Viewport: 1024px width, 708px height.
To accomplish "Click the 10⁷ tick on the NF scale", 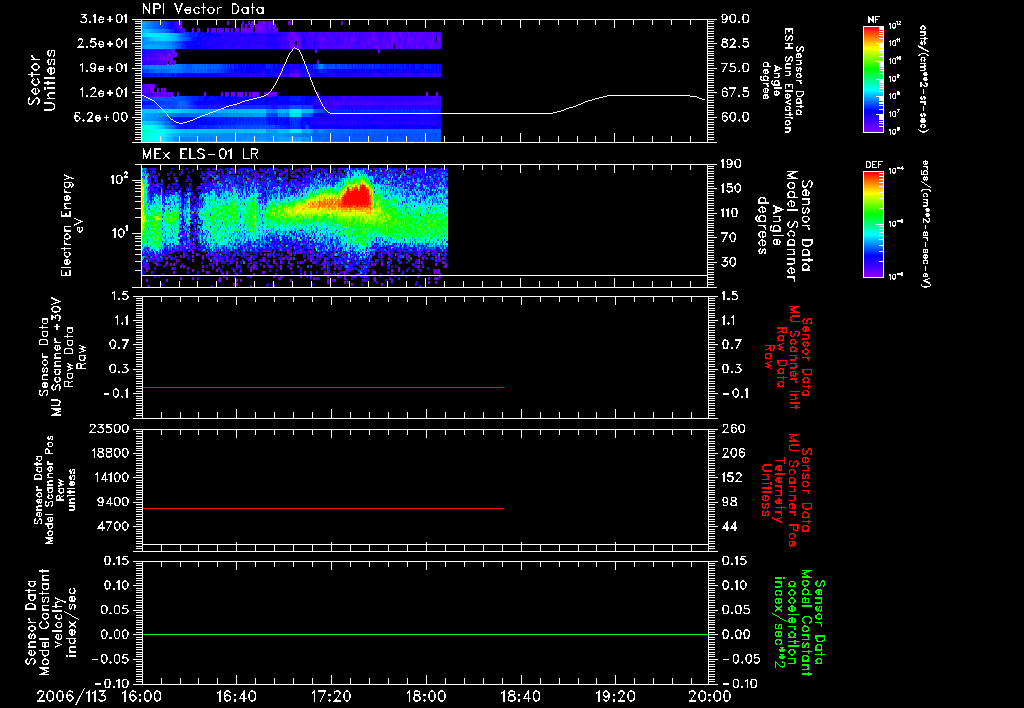I will (895, 114).
